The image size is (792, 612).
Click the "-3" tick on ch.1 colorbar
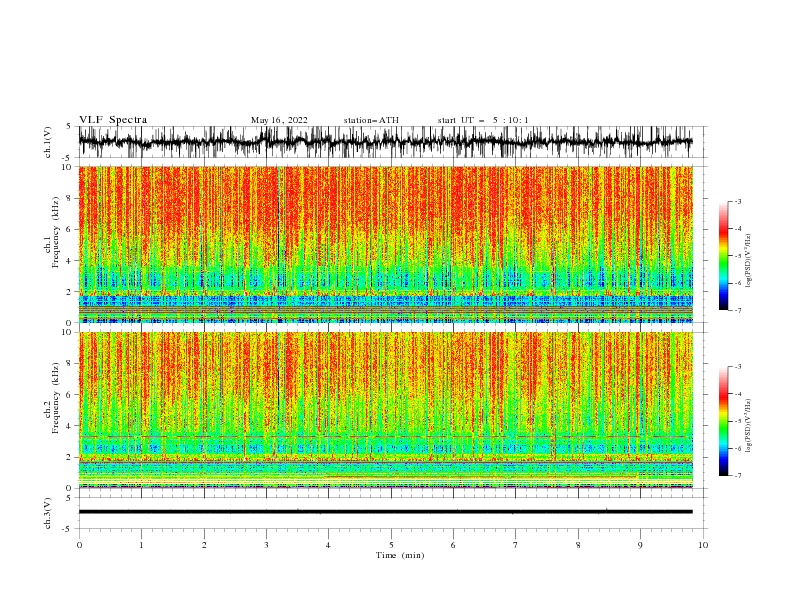coord(738,201)
